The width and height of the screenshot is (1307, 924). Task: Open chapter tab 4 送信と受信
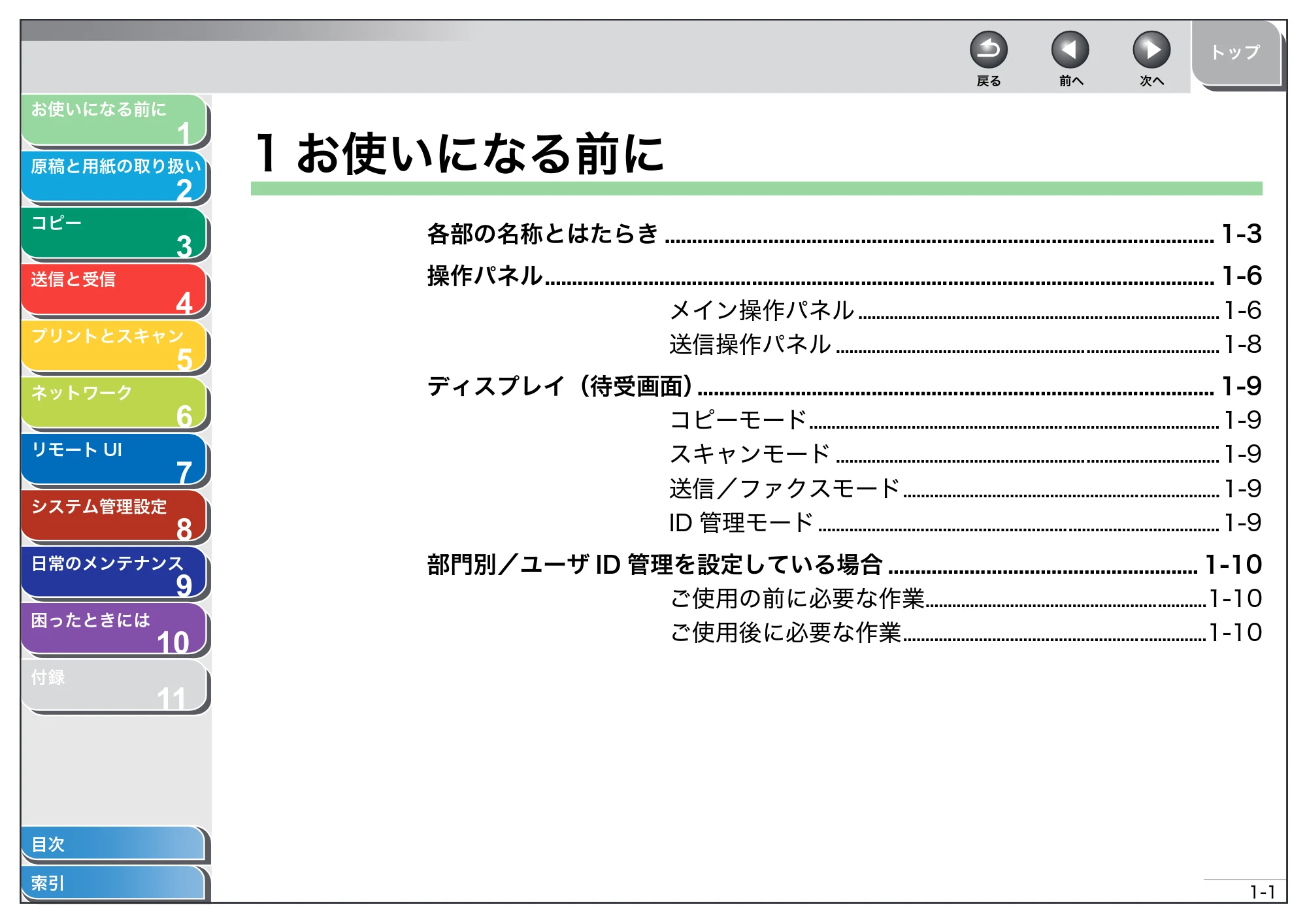[114, 290]
